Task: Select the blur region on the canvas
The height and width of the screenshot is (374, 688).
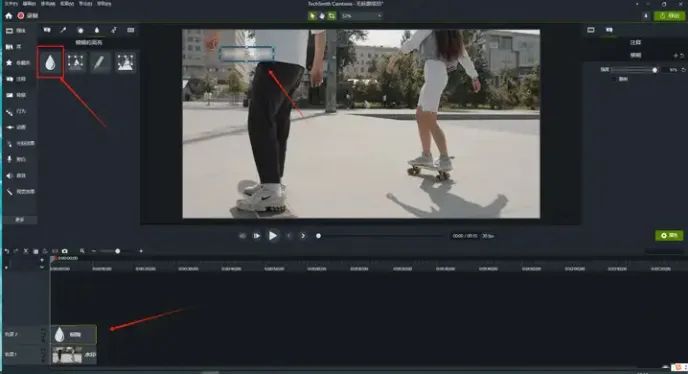Action: click(247, 54)
